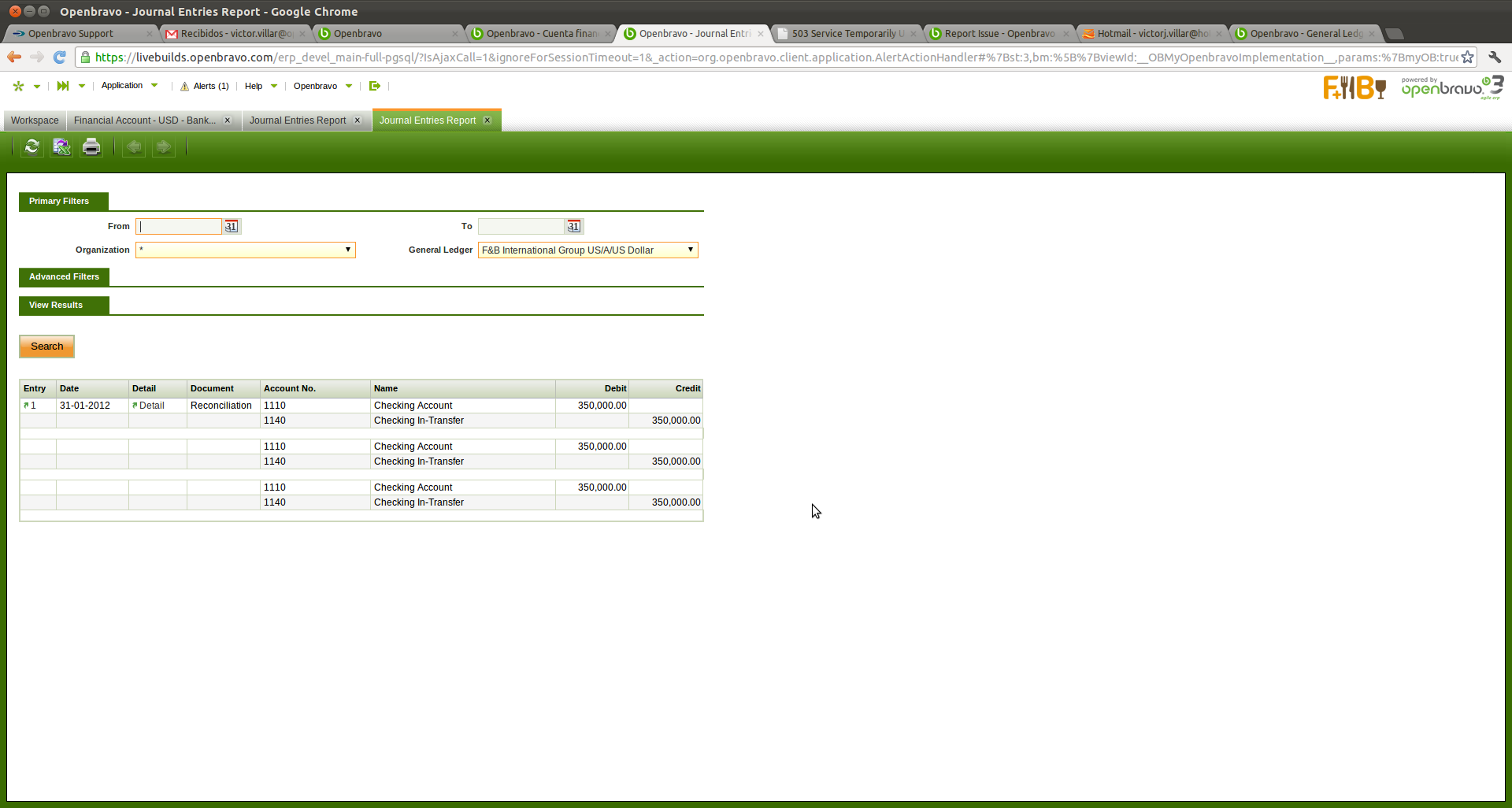Image resolution: width=1512 pixels, height=808 pixels.
Task: Expand the Application menu
Action: (130, 86)
